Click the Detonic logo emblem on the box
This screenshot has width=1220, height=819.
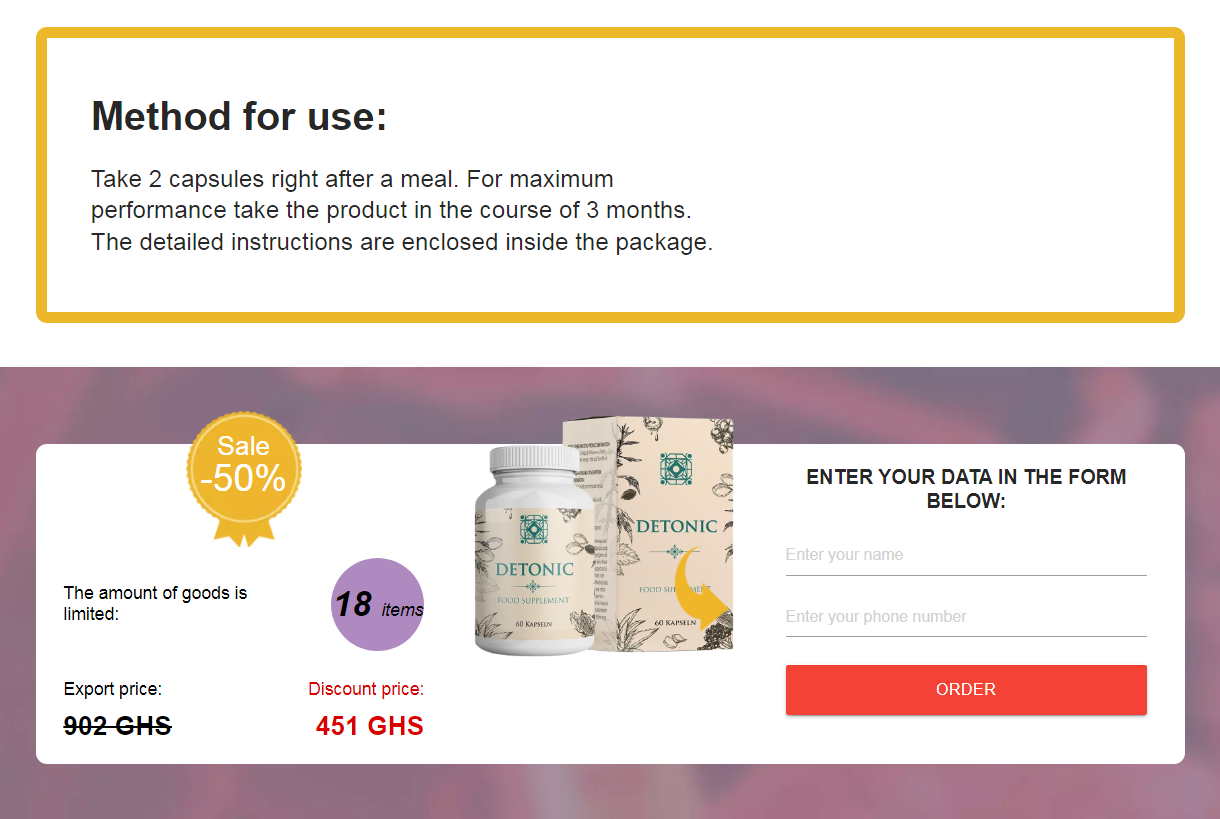tap(675, 468)
